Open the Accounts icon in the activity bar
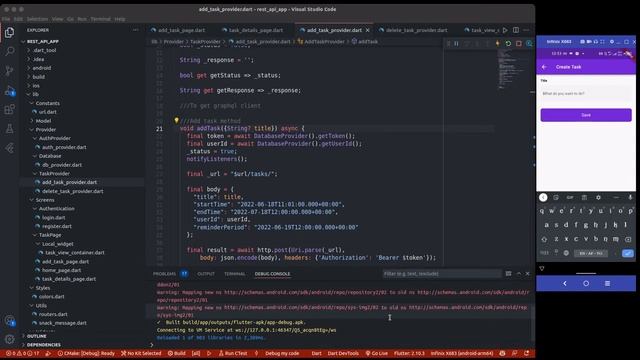Screen dimensions: 640x360 pyautogui.click(x=9, y=320)
